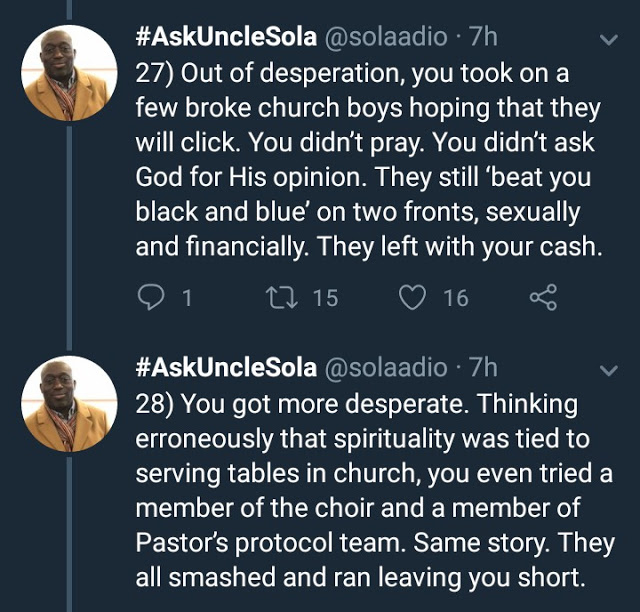Reply to tweet 27 via speech bubble icon
This screenshot has height=612, width=640.
(149, 296)
